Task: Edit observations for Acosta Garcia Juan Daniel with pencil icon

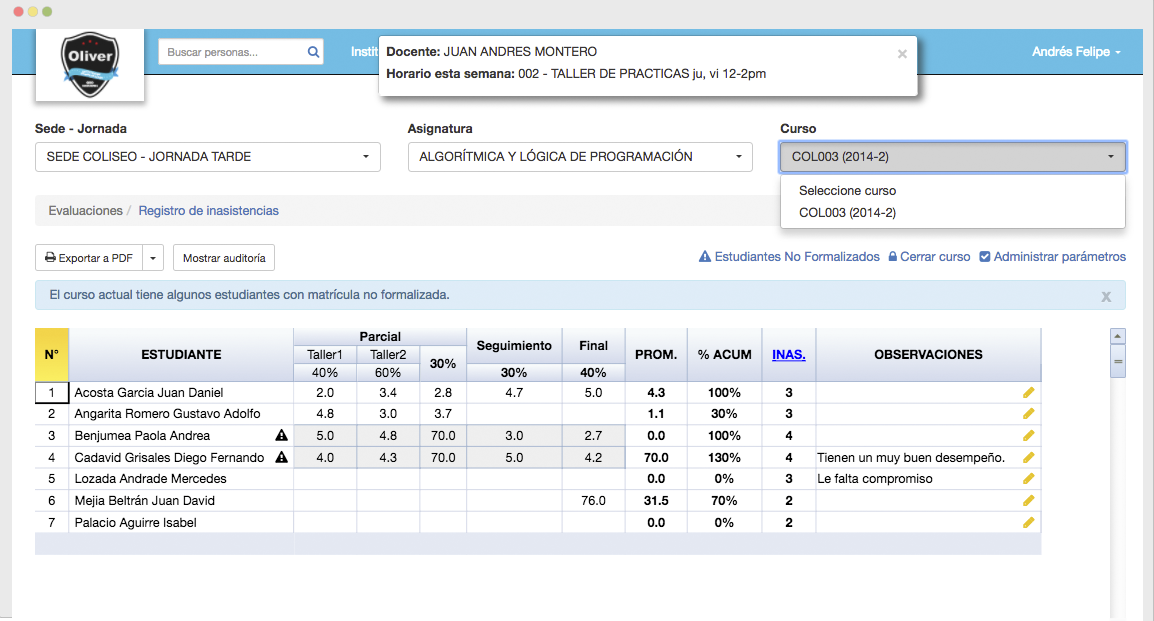Action: point(1028,392)
